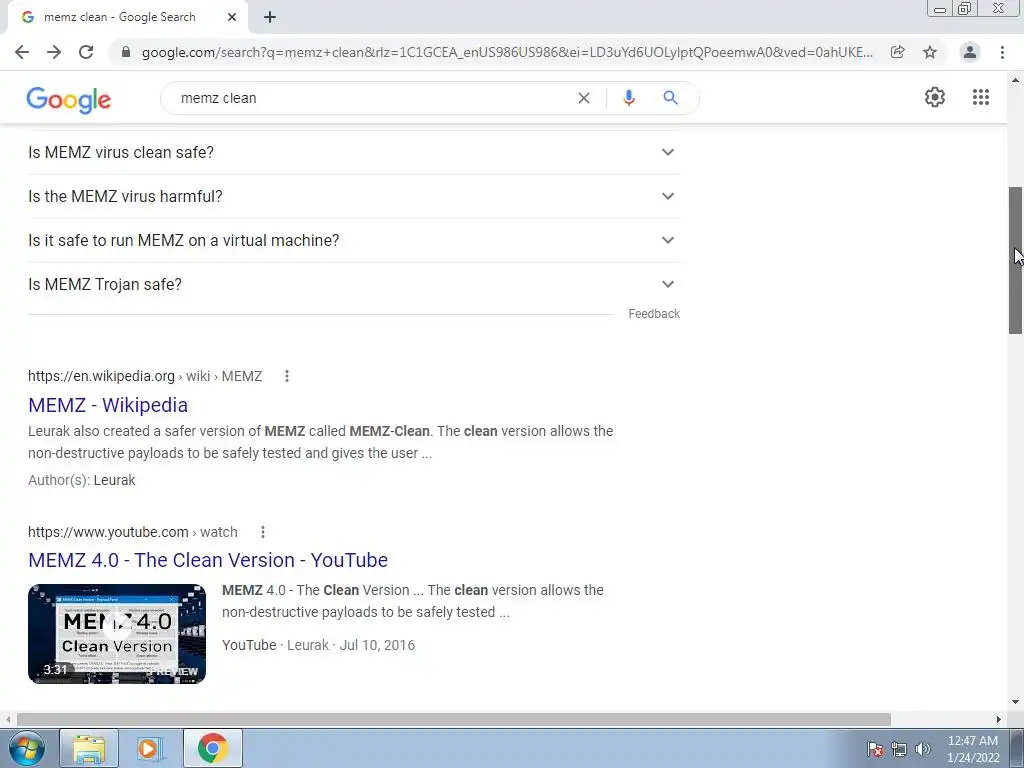Open three-dot options for the Wikipedia result
Viewport: 1024px width, 768px height.
(287, 376)
